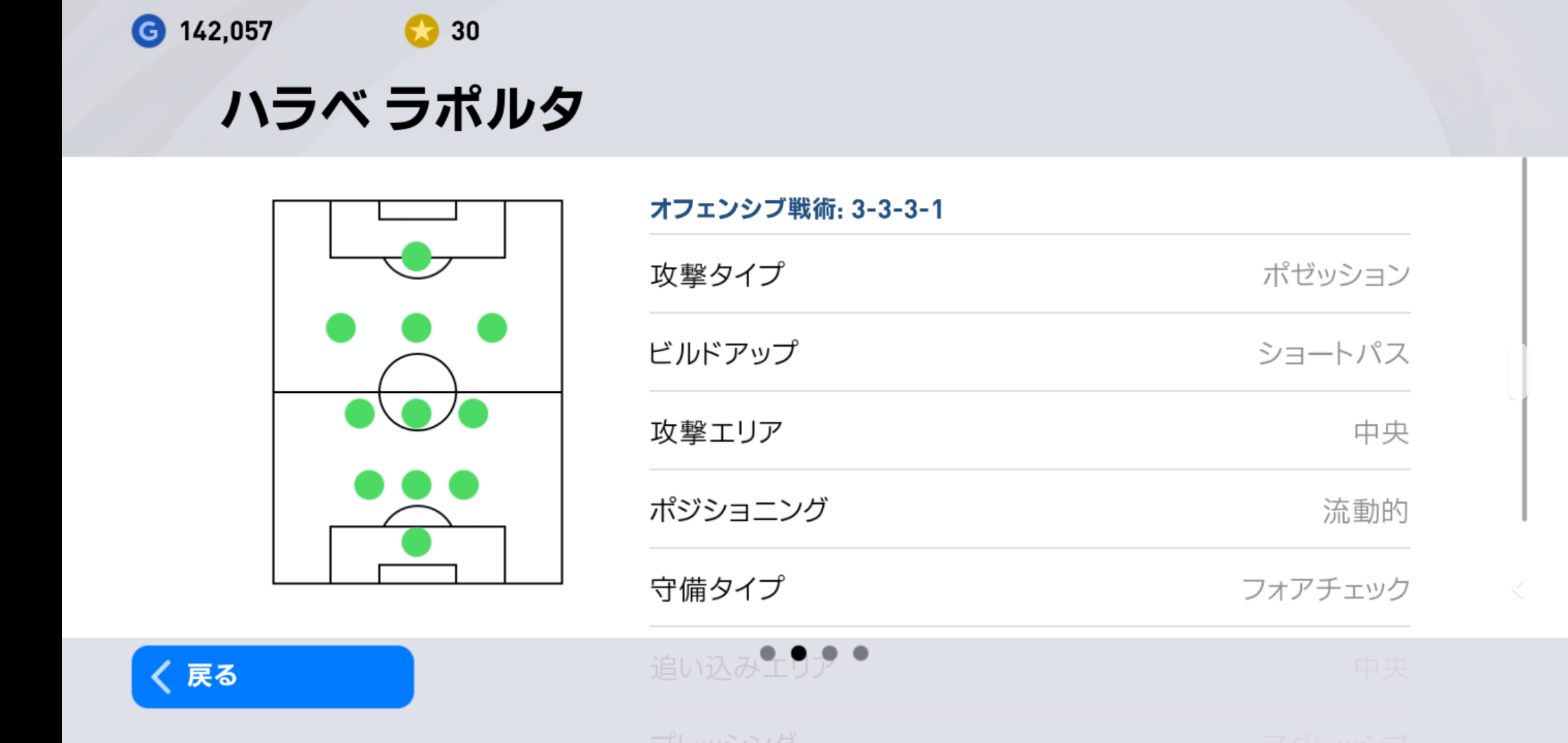Viewport: 1568px width, 743px height.
Task: Tap the オフェンシブ戦術: 3-3-3-1 heading
Action: pos(796,209)
